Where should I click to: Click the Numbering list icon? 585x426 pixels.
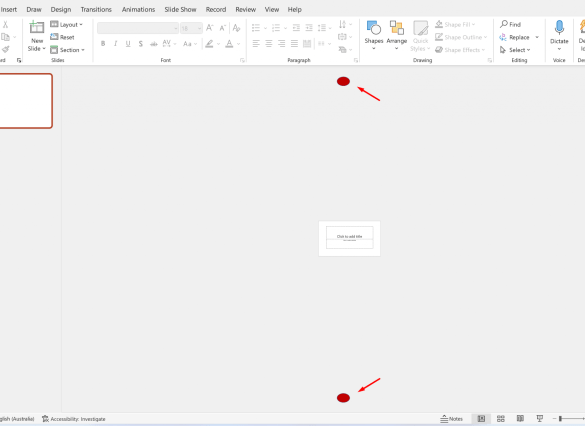coord(276,28)
